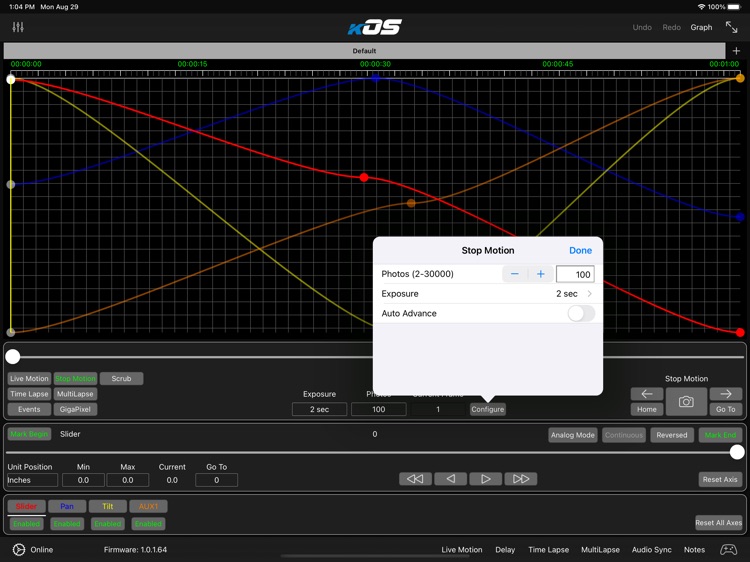Select the Pan axis tab
Screen dimensions: 750x562
[67, 506]
